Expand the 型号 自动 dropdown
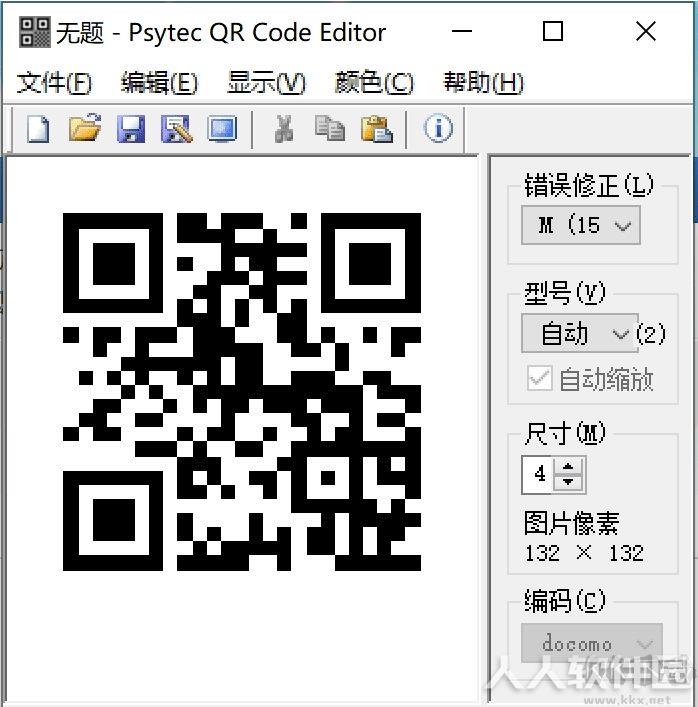This screenshot has width=698, height=707. coord(580,334)
